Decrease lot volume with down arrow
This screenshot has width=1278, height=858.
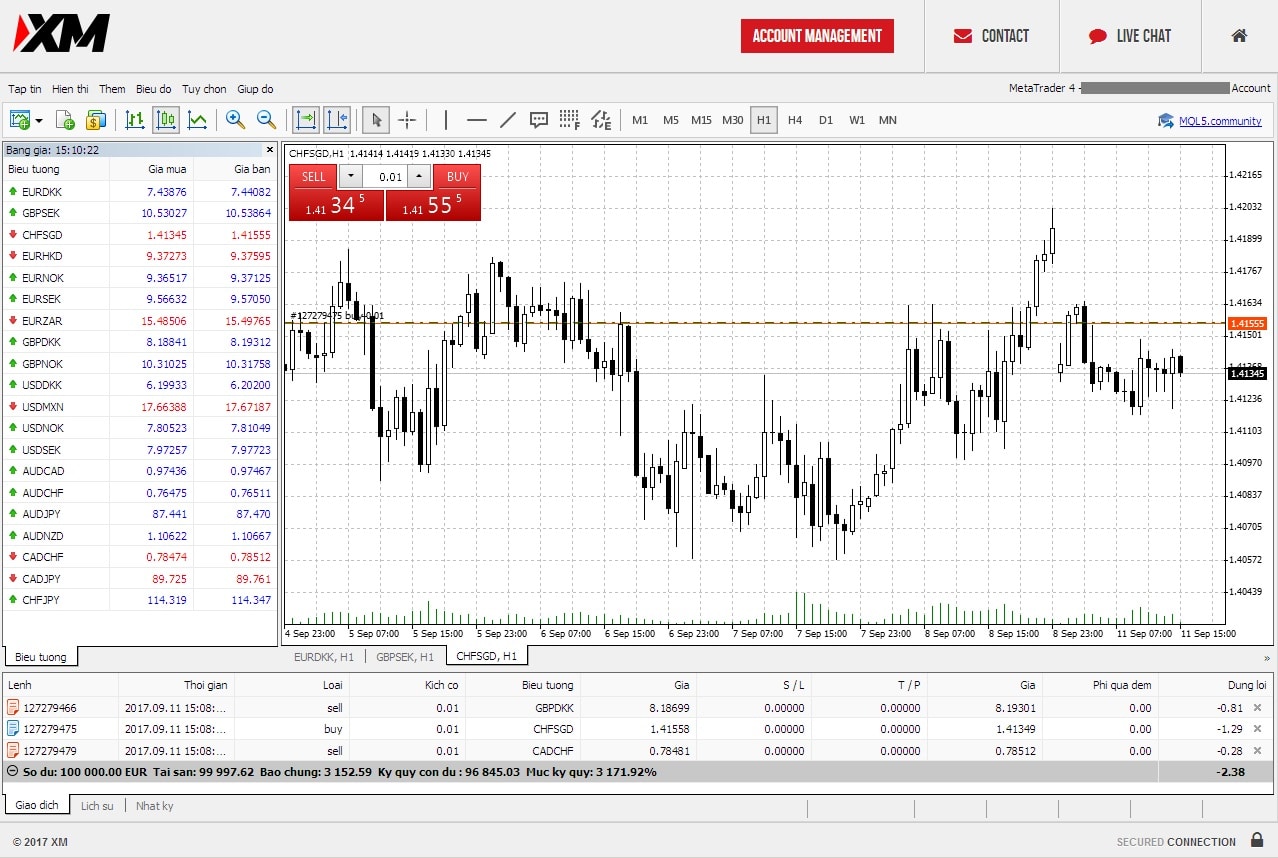tap(350, 176)
